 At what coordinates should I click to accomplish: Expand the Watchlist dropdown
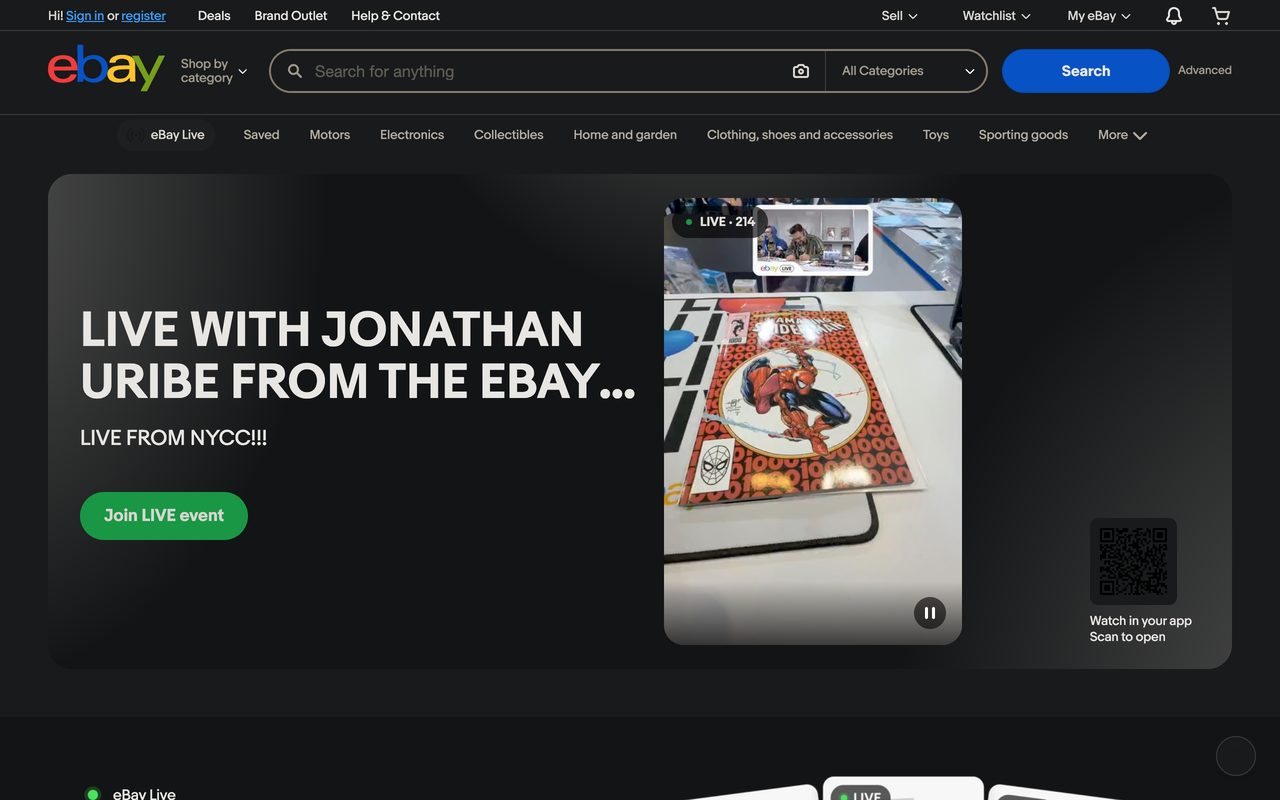(x=996, y=16)
